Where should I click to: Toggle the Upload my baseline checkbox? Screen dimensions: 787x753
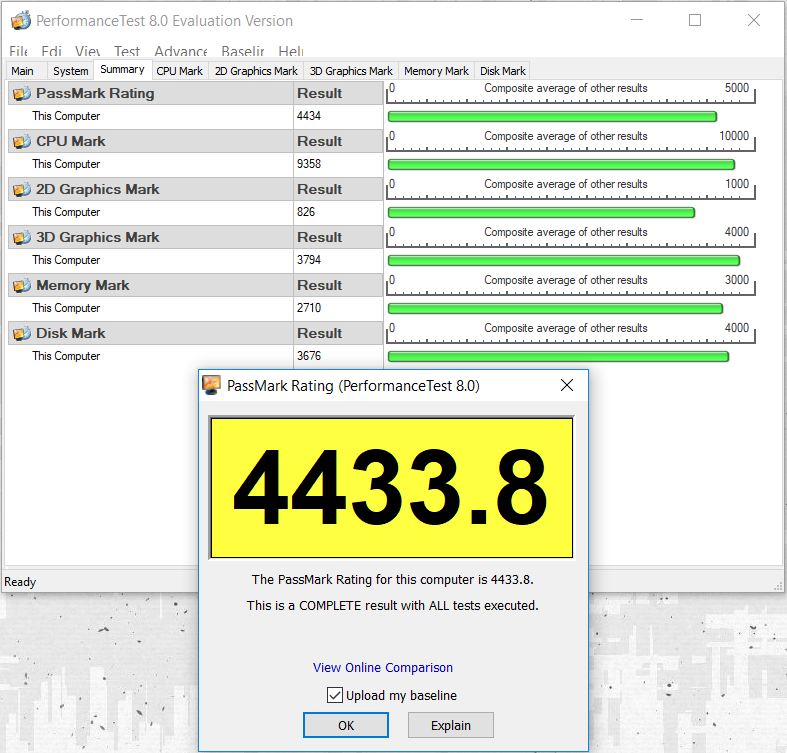click(335, 695)
